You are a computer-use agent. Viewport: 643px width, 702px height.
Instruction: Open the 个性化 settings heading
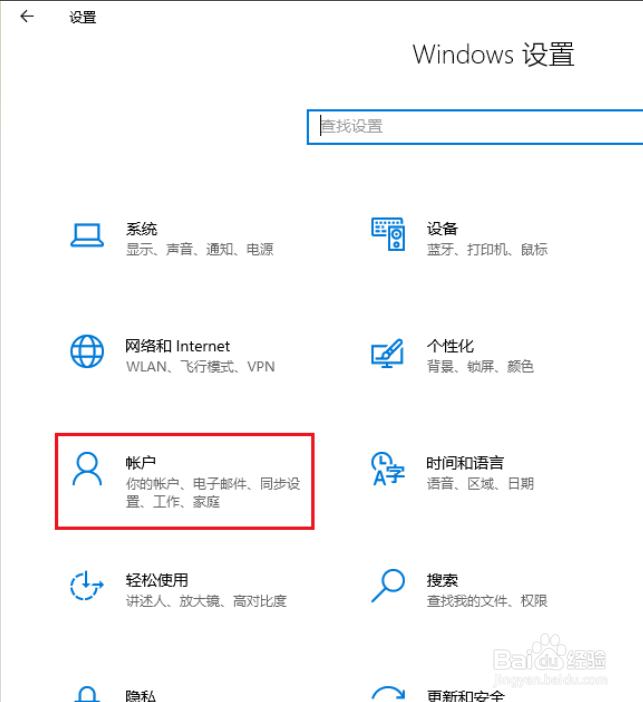click(x=450, y=346)
